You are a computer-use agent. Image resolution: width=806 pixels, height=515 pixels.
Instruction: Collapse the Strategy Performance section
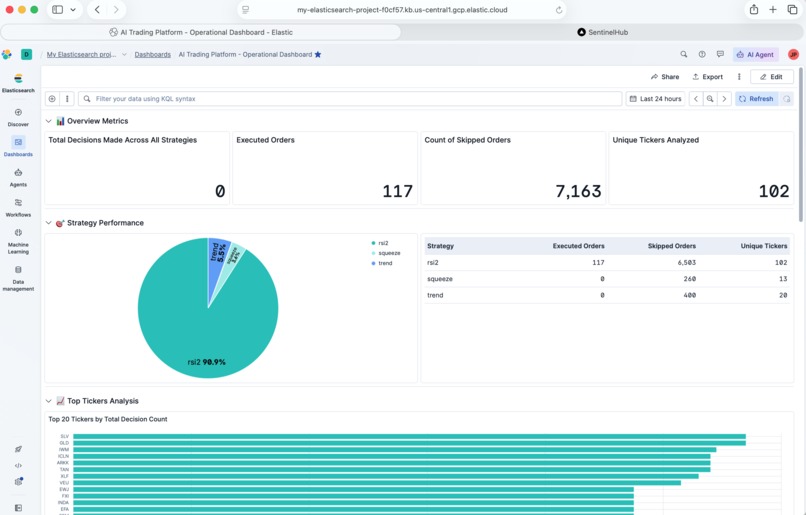coord(48,223)
